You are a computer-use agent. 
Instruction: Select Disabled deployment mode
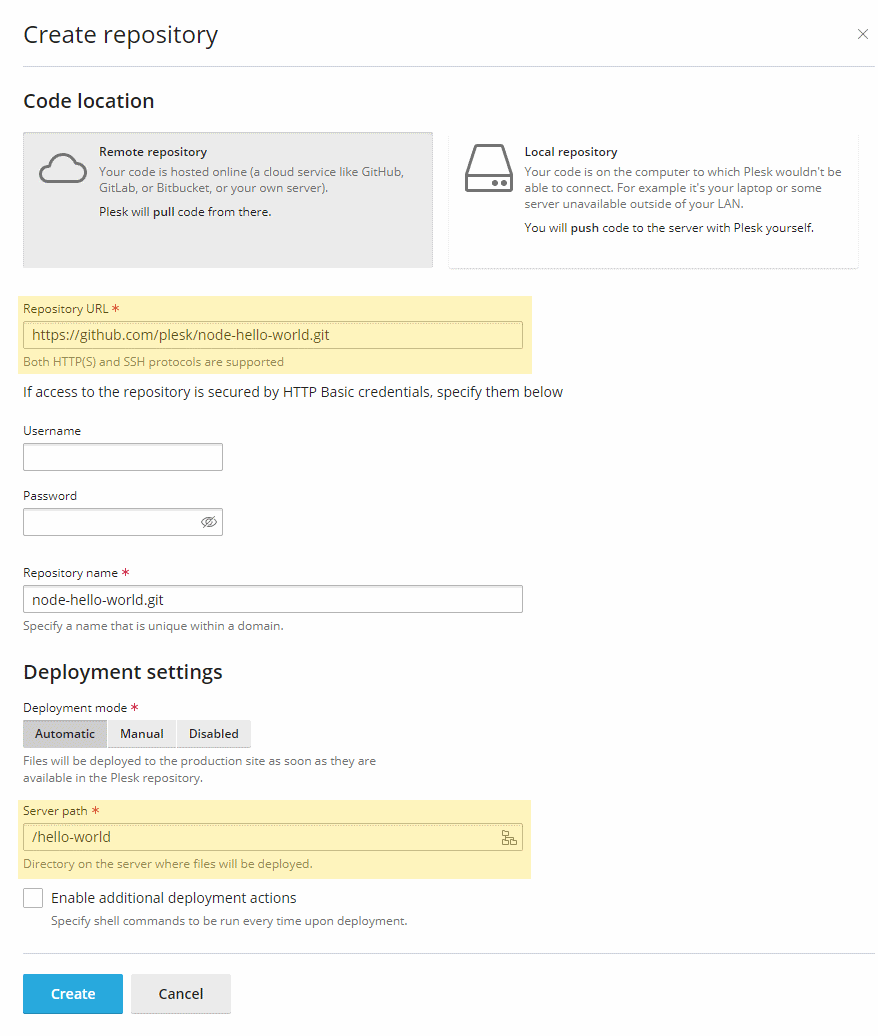213,734
